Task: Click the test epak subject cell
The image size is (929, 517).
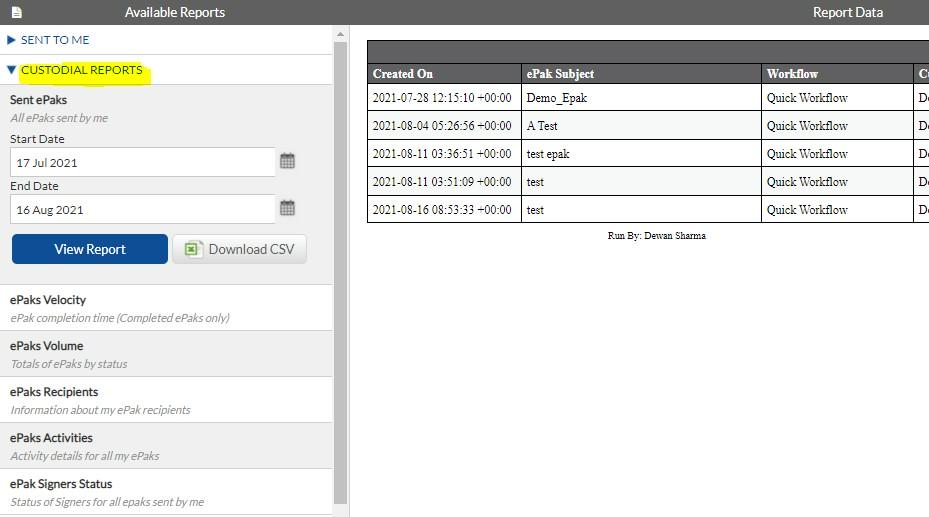Action: [641, 153]
